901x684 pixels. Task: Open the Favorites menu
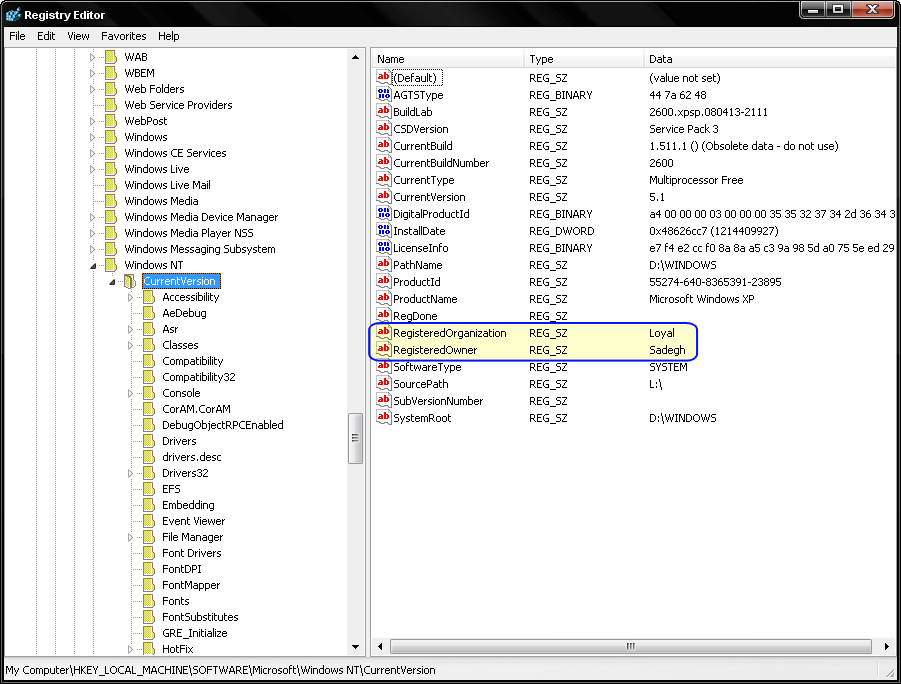coord(123,36)
